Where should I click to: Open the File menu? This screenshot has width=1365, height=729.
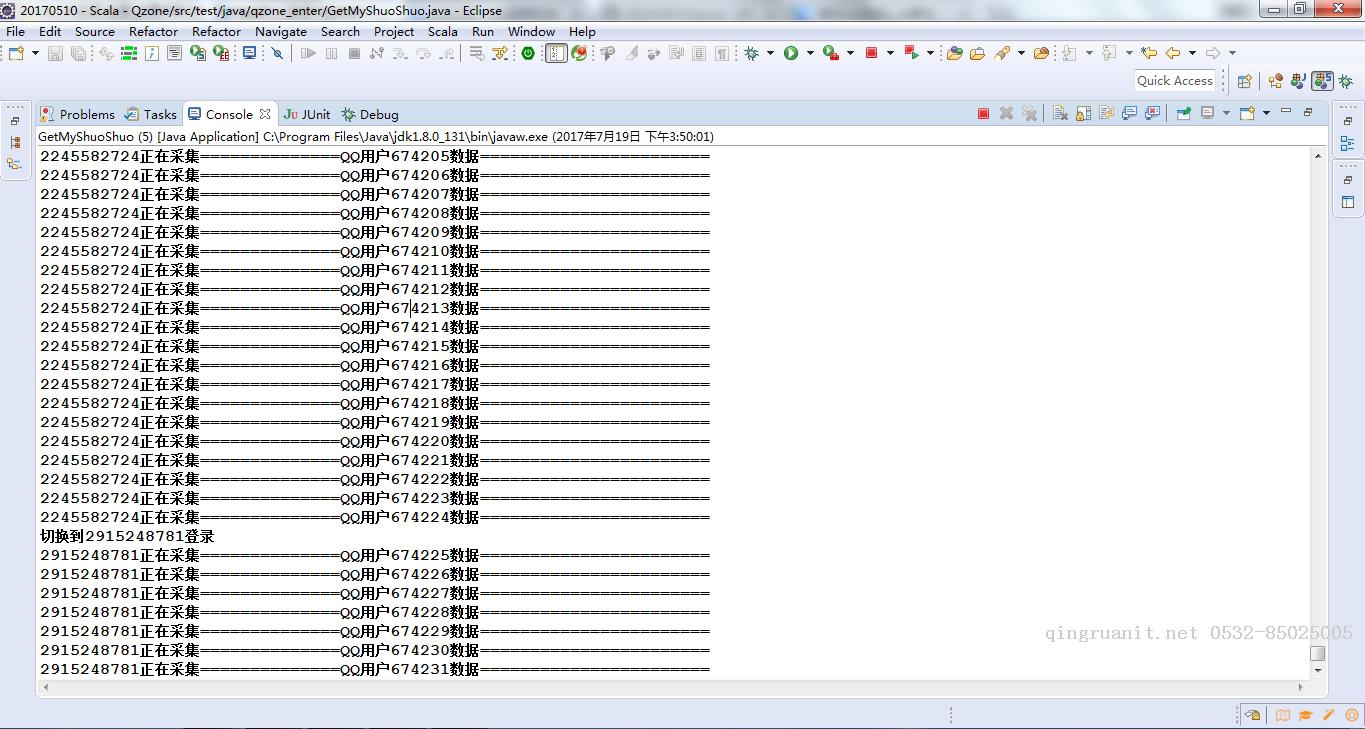[x=16, y=31]
